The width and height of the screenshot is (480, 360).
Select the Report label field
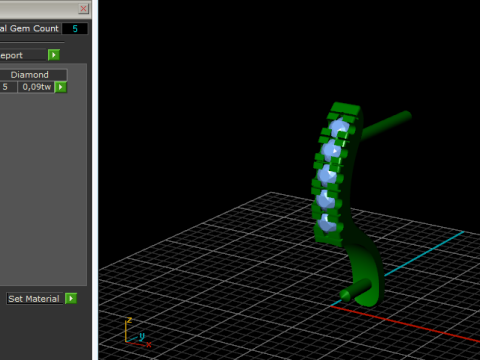click(23, 55)
